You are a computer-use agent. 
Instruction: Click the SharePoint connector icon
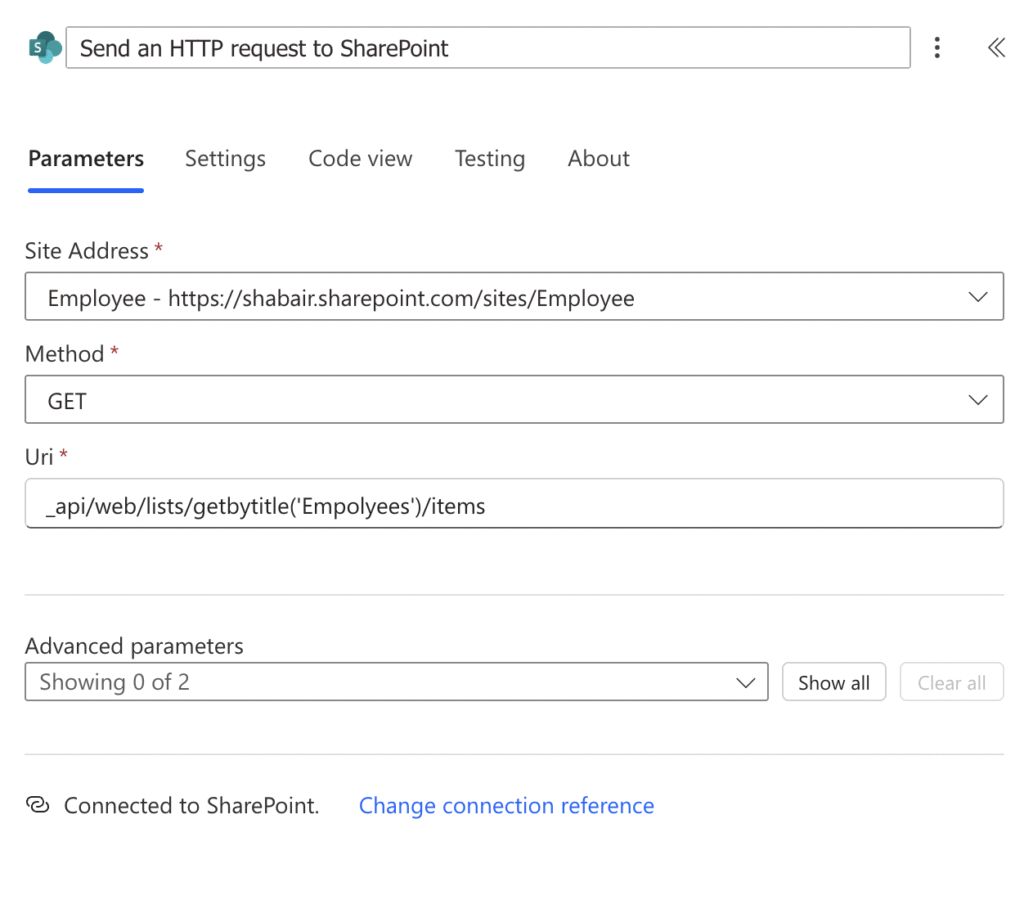44,47
